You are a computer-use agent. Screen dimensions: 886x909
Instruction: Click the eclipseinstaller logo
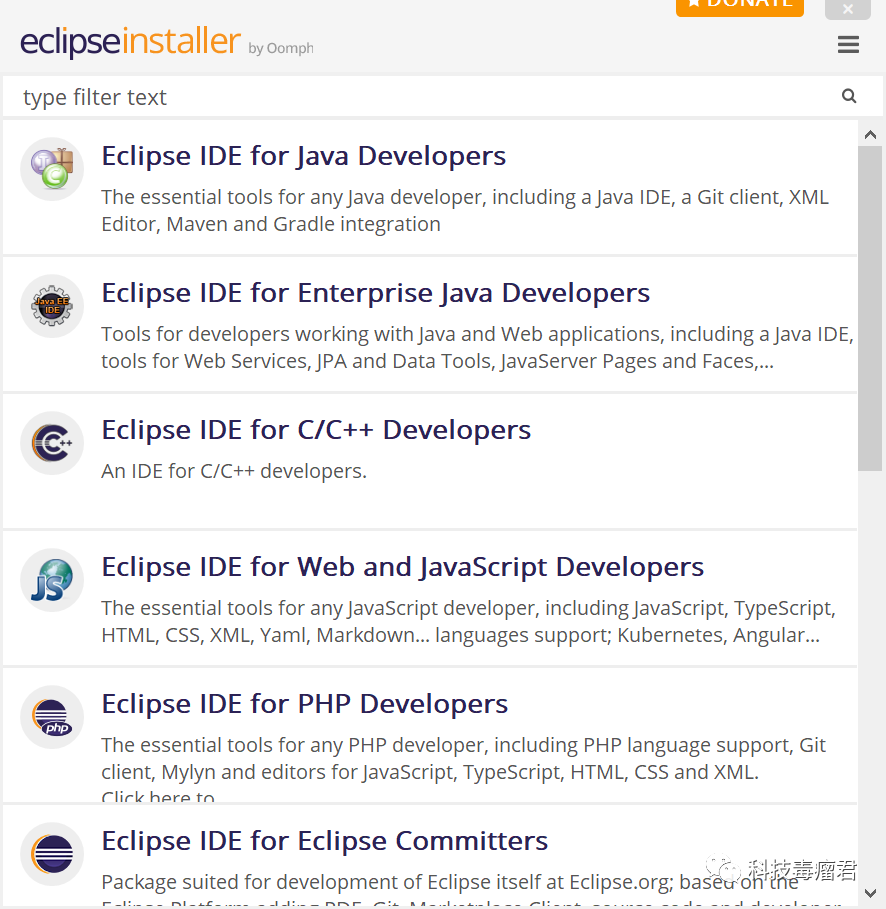[x=130, y=41]
